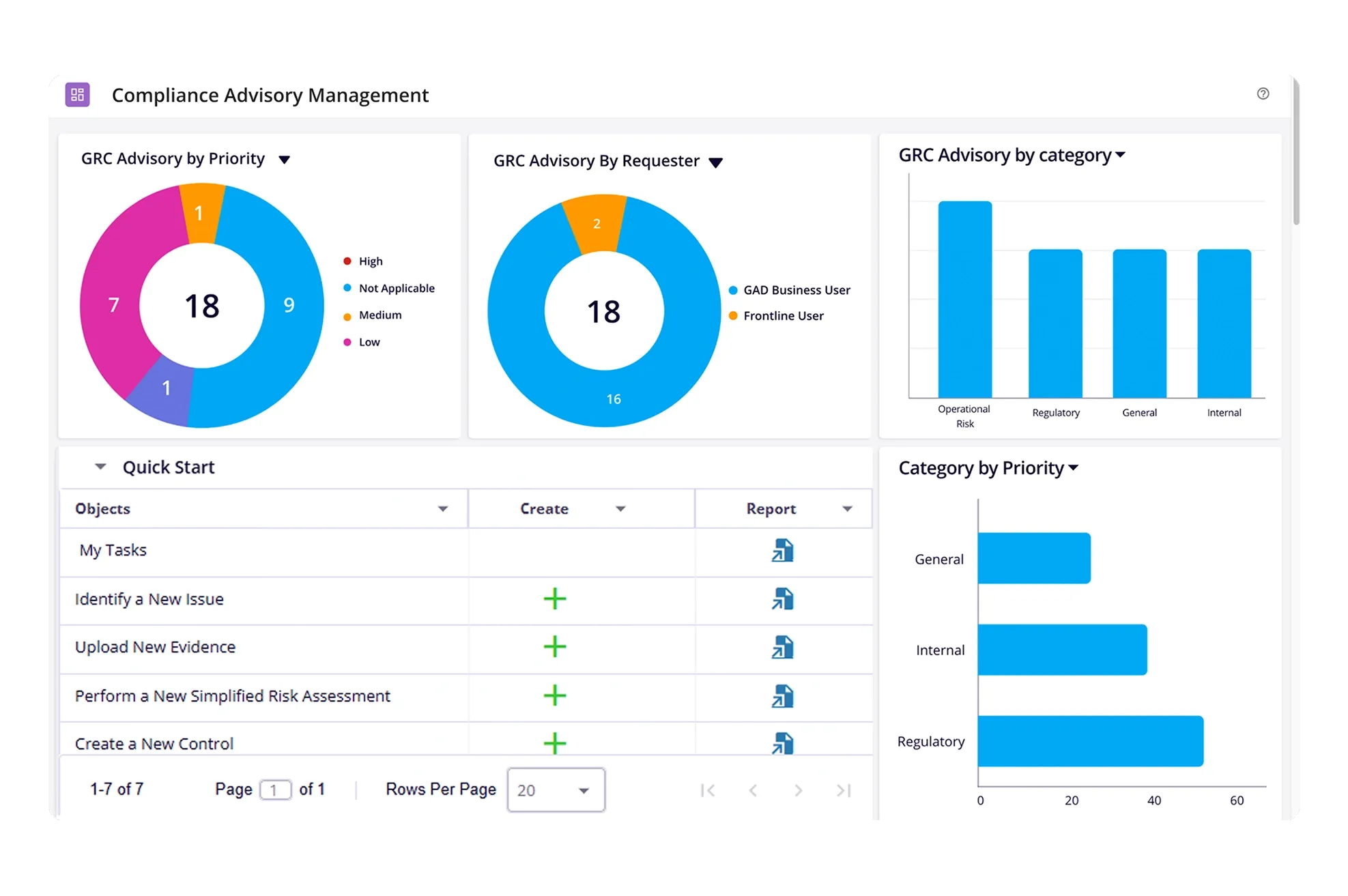Open the Create column header menu
This screenshot has height=896, width=1348.
pos(620,509)
